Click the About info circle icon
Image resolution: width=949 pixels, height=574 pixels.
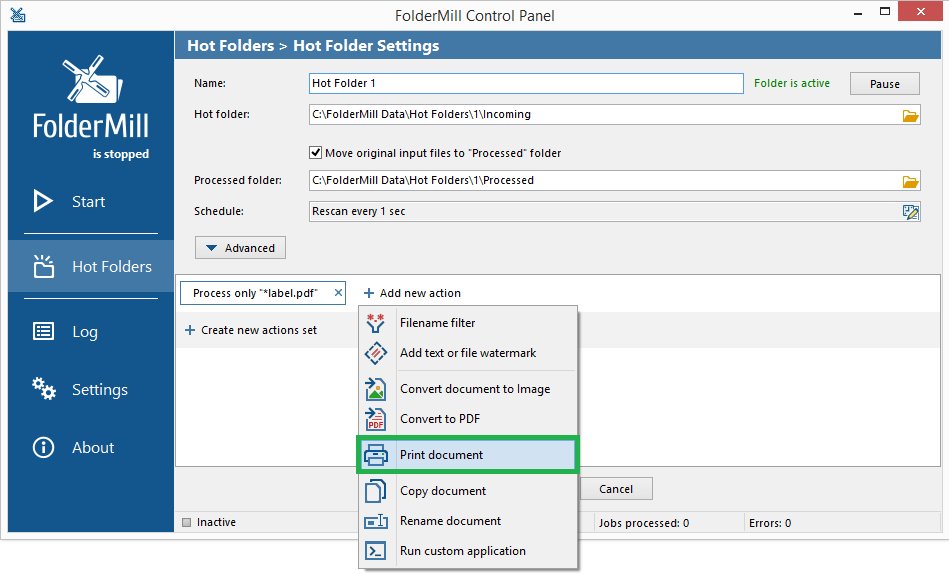click(43, 447)
